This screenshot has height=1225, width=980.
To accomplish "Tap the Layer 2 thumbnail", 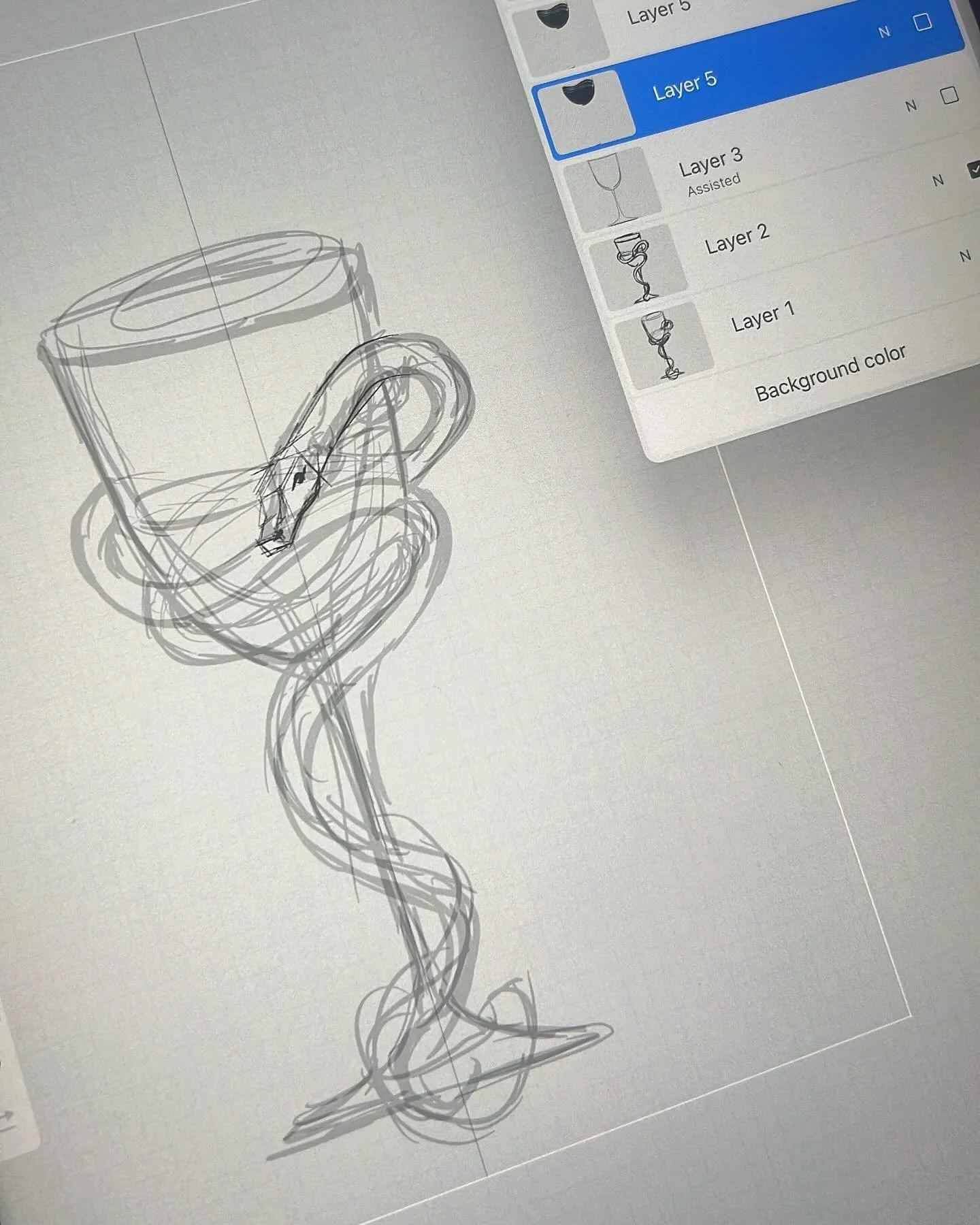I will (x=638, y=267).
